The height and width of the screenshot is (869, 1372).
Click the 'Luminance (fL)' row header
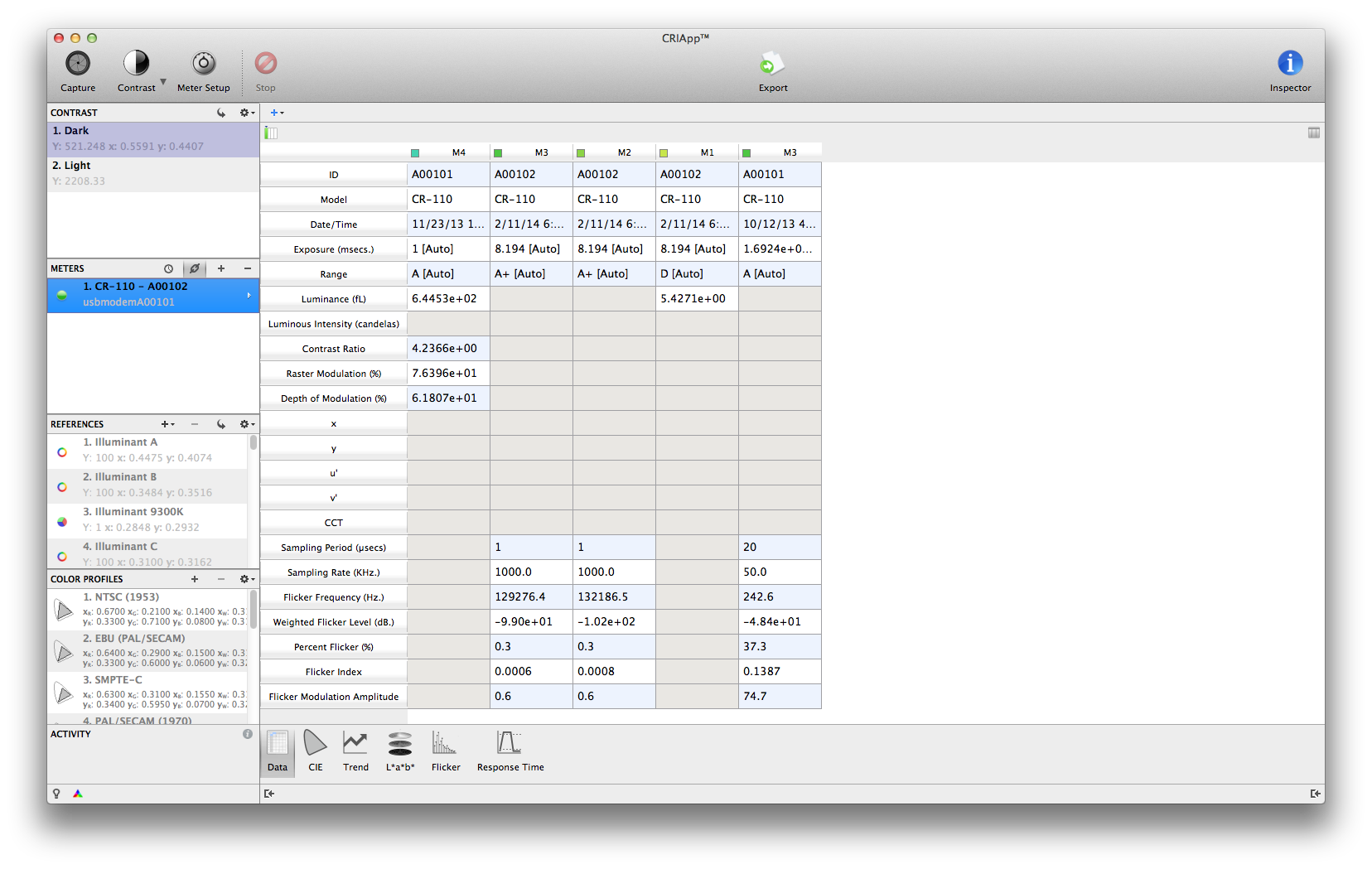334,299
